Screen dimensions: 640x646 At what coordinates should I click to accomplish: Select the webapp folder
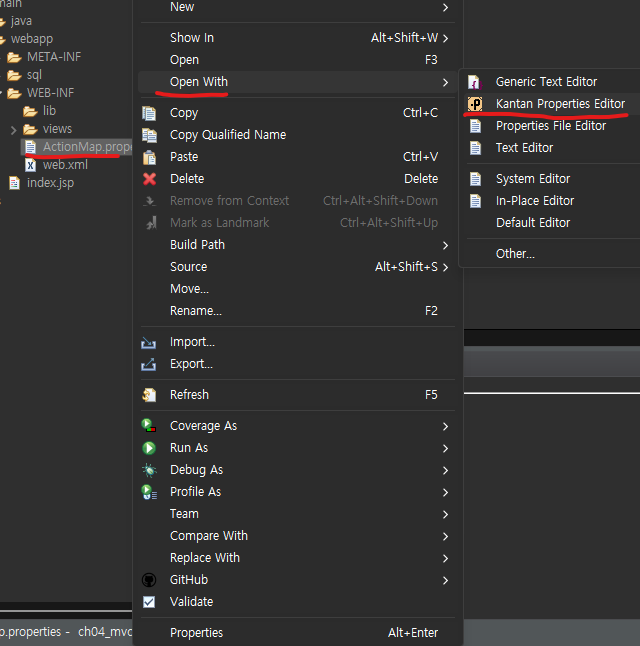32,39
